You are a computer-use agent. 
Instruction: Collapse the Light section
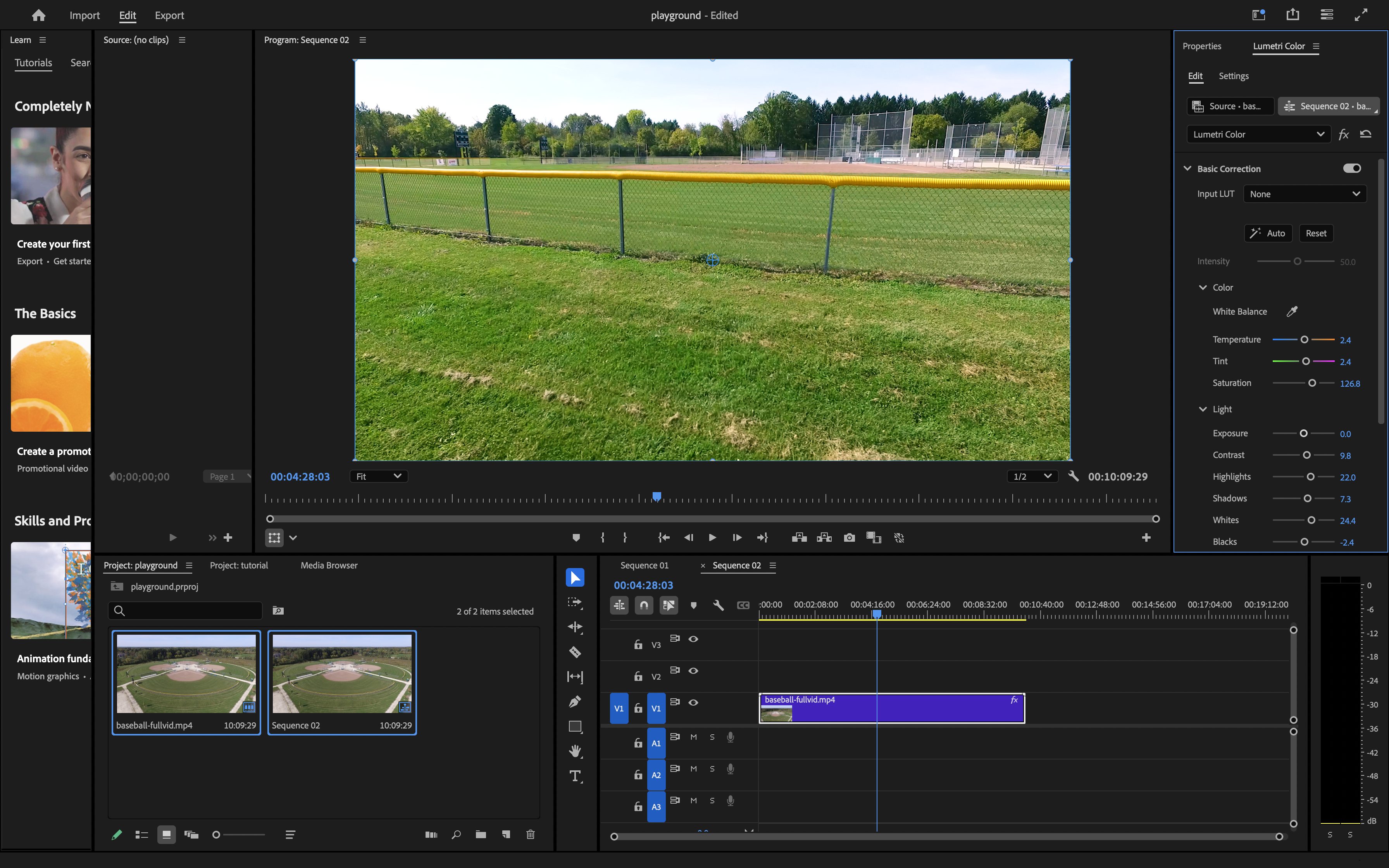[1203, 409]
